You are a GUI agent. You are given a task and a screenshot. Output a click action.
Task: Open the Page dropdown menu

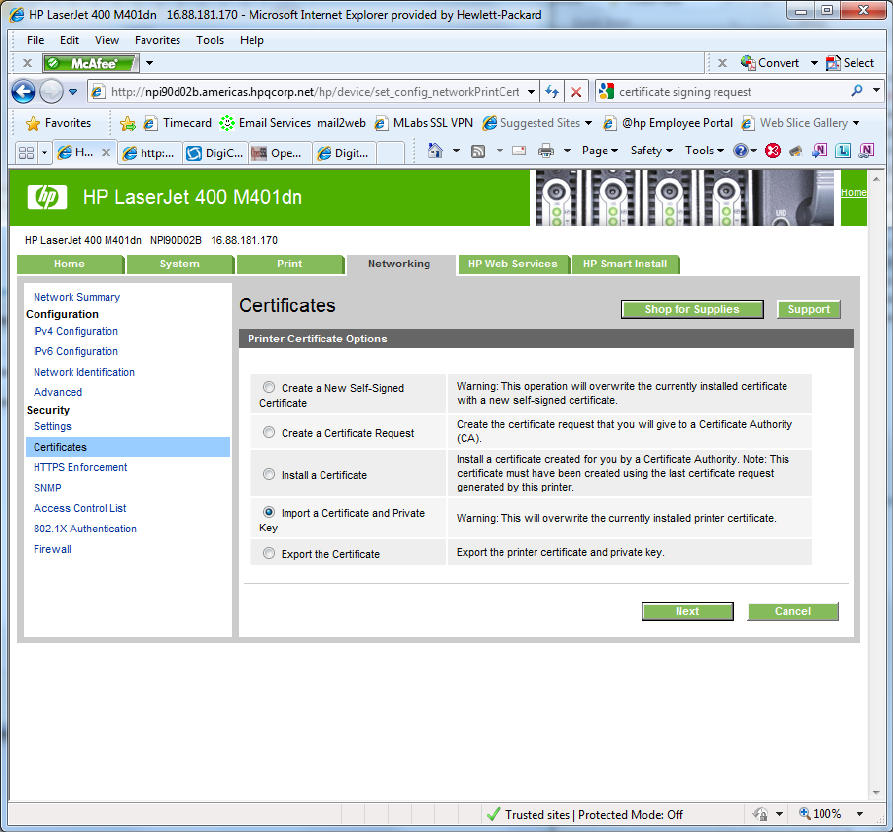600,151
